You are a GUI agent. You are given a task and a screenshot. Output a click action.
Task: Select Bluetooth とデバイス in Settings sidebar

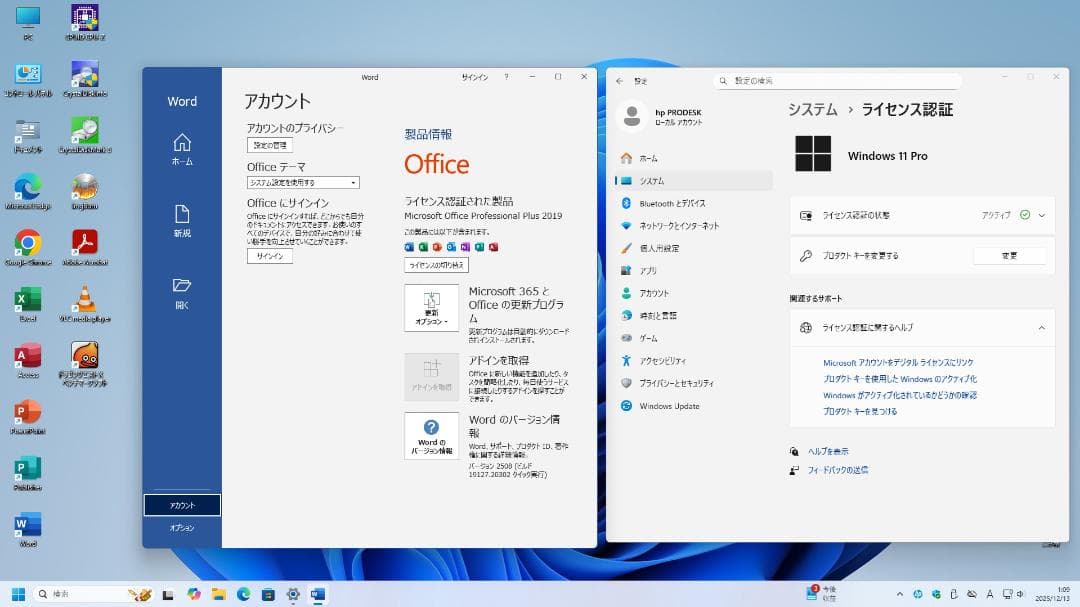click(672, 203)
